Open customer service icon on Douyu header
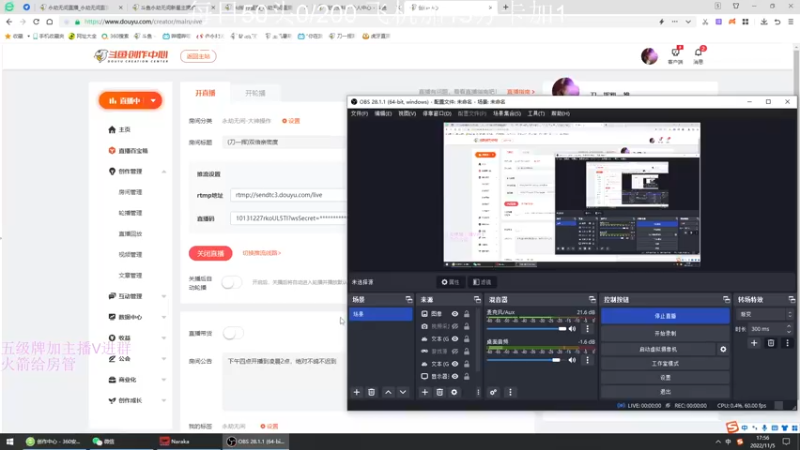 [x=676, y=54]
